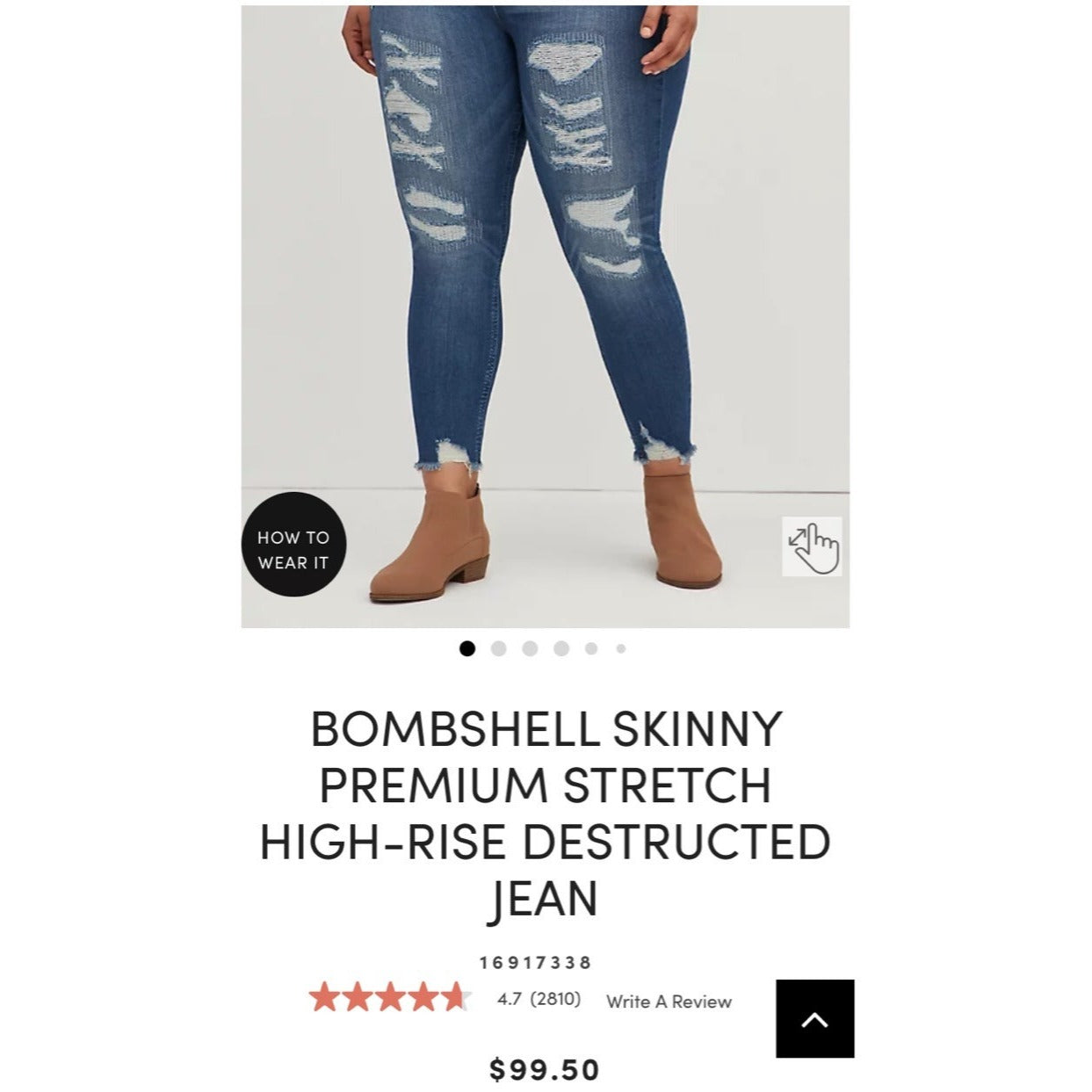Go to the second carousel image dot

coord(499,648)
